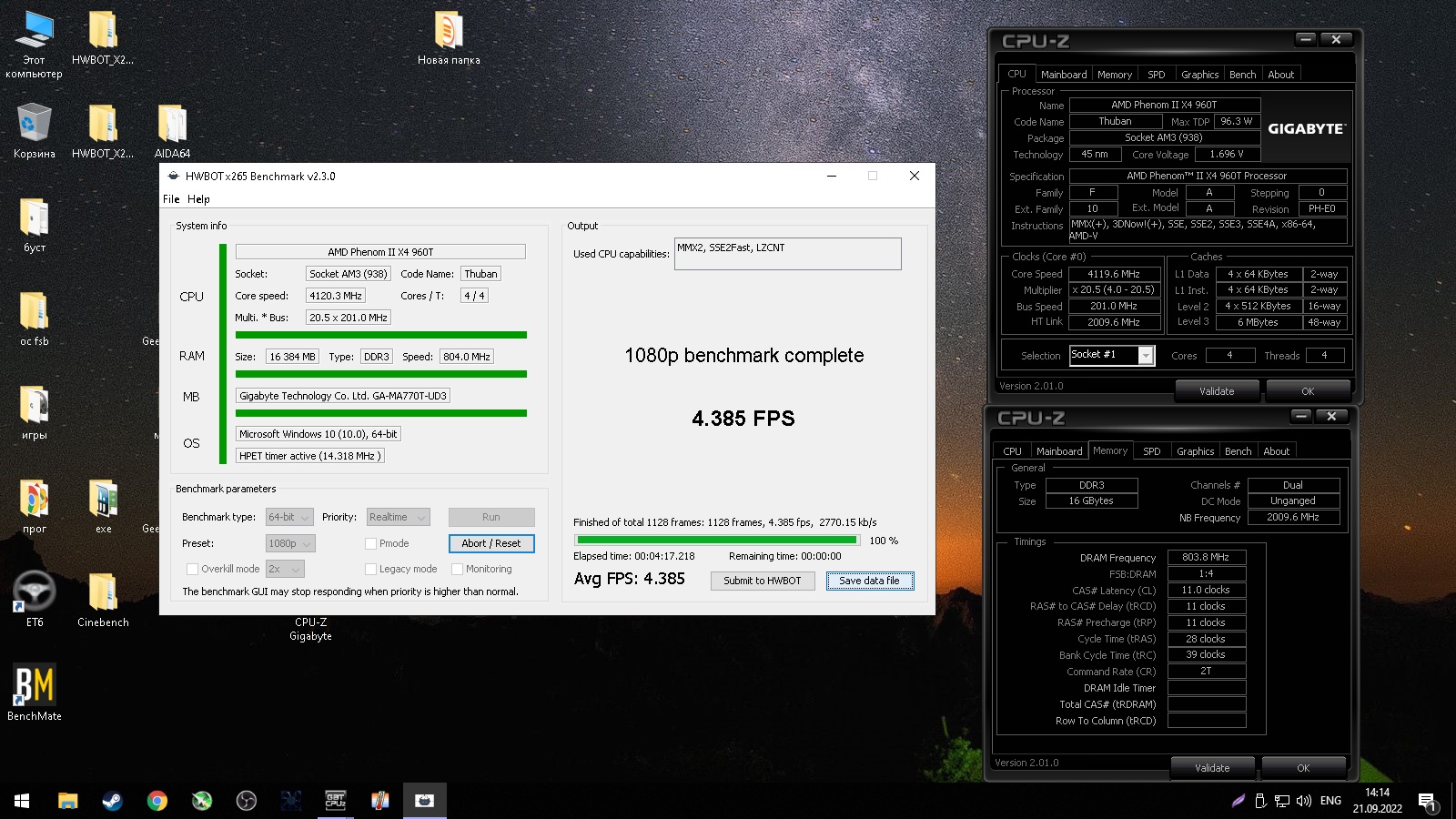Click Validate in the upper CPU-Z window
Screen dimensions: 1456x819
(x=1217, y=391)
